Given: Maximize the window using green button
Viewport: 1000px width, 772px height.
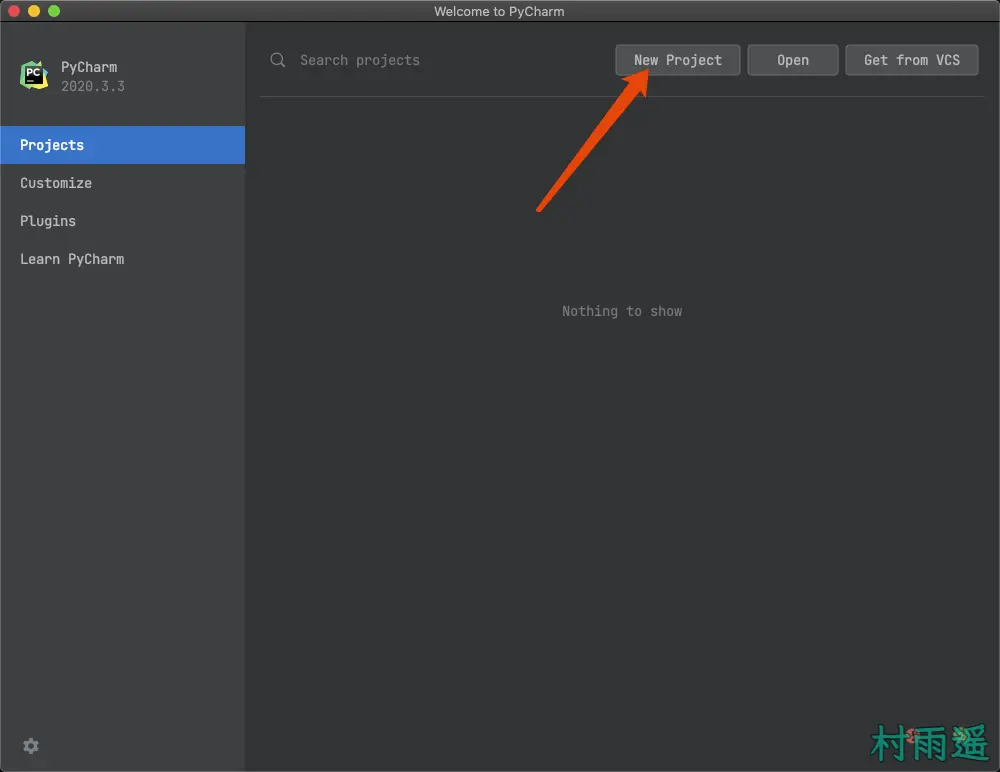Looking at the screenshot, I should pos(54,11).
